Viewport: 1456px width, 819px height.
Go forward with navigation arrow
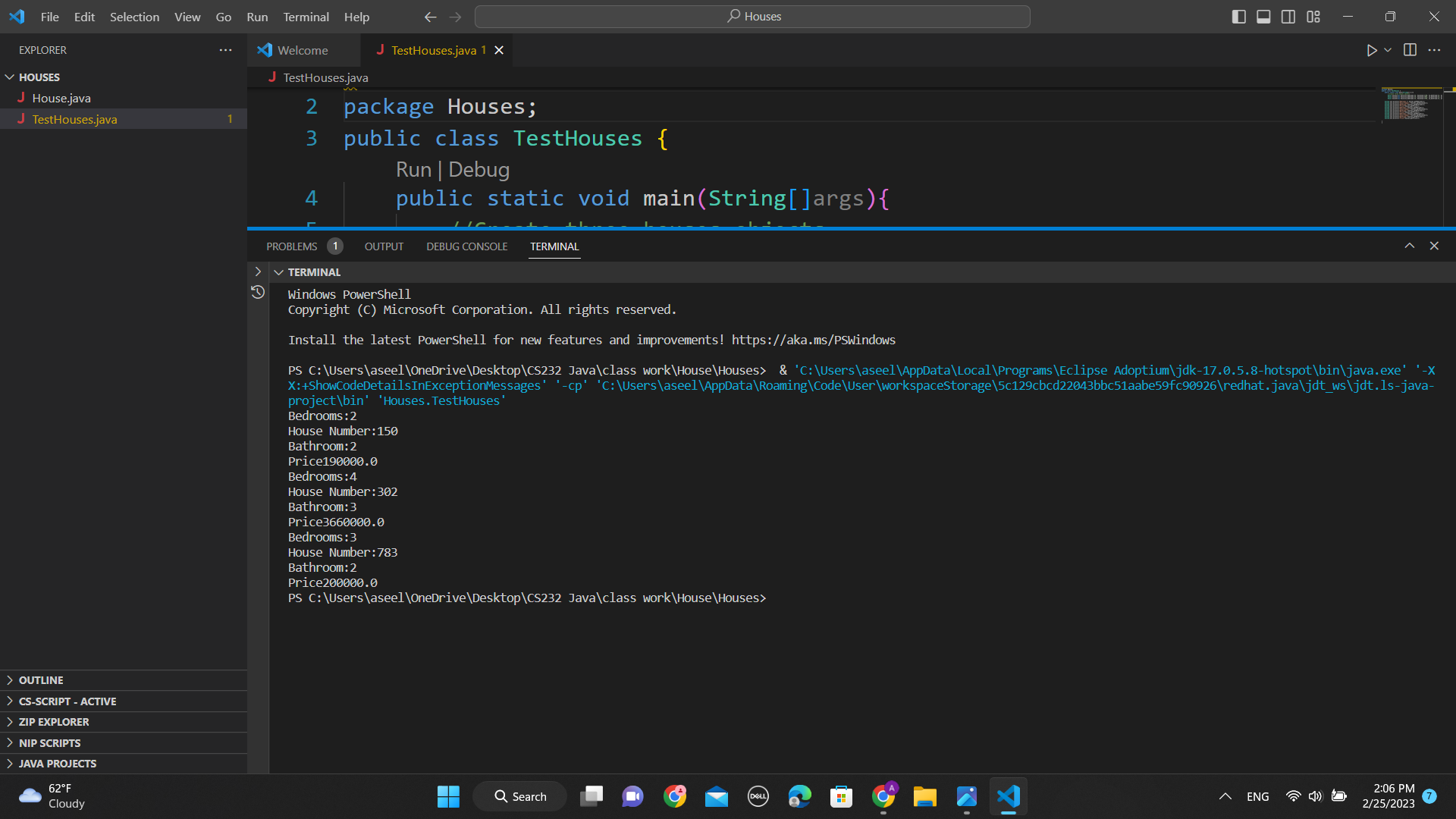coord(455,17)
